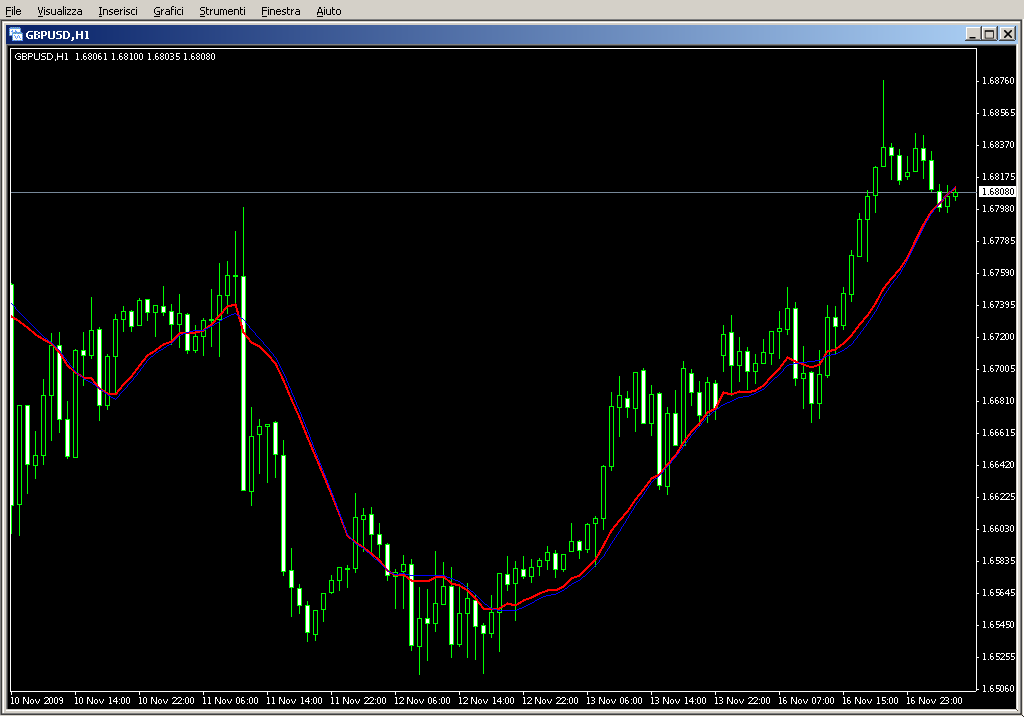This screenshot has width=1024, height=717.
Task: Click the 13 Nov 14:00 time label
Action: tap(679, 701)
